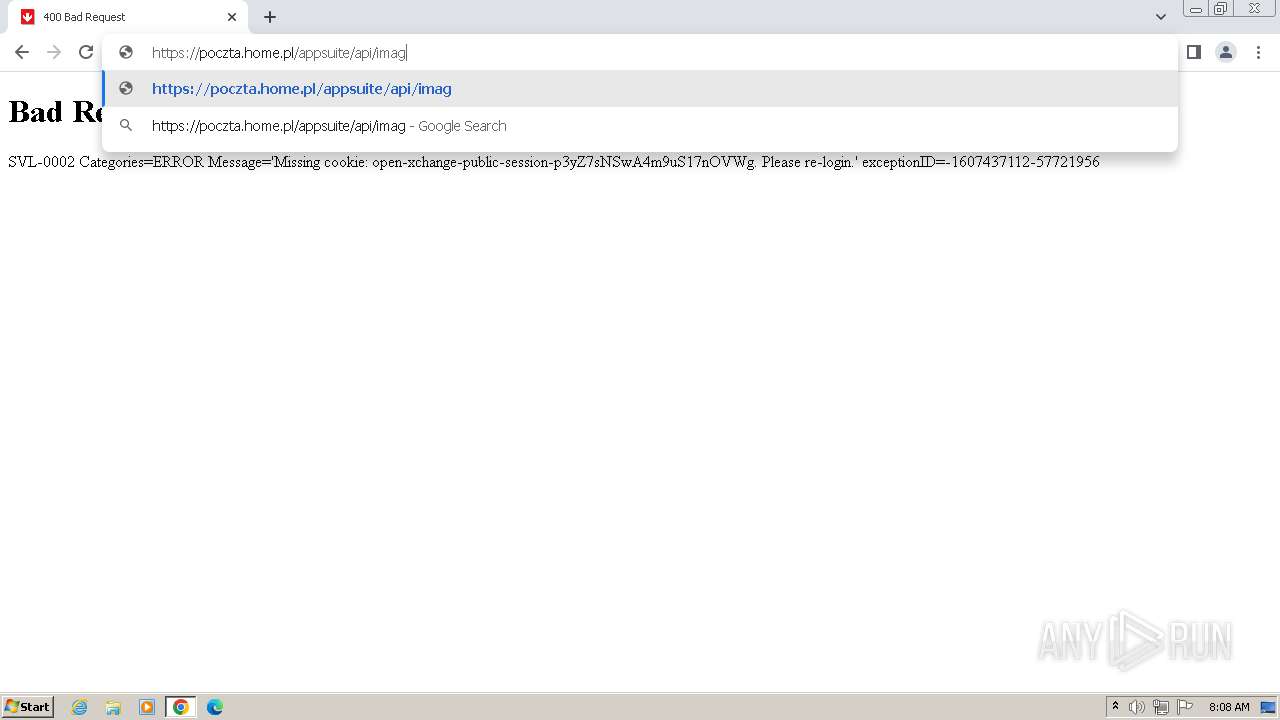Select the poczta.home.pl URL suggestion
This screenshot has height=720, width=1280.
(640, 88)
